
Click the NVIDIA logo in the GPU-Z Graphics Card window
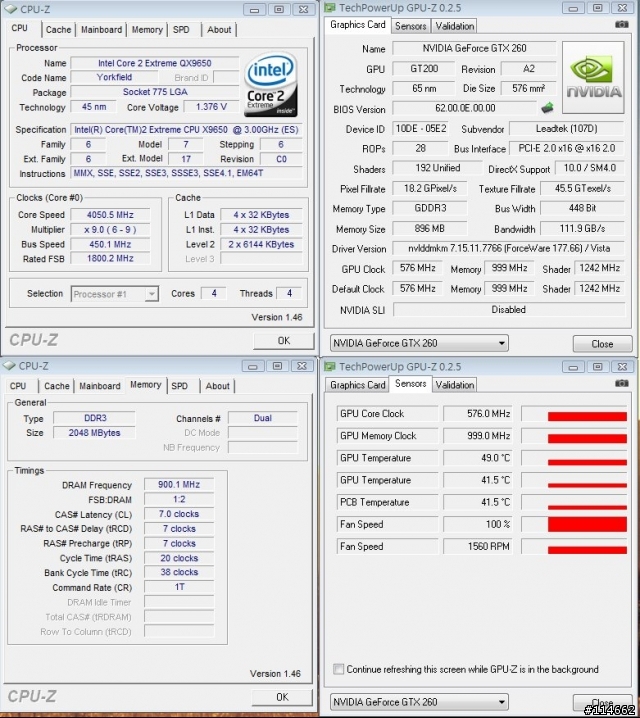(x=593, y=77)
